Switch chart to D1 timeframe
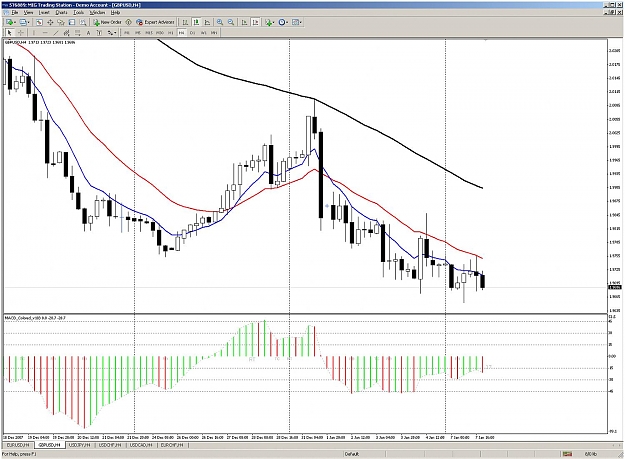Screen dimensions: 625x459 click(193, 33)
